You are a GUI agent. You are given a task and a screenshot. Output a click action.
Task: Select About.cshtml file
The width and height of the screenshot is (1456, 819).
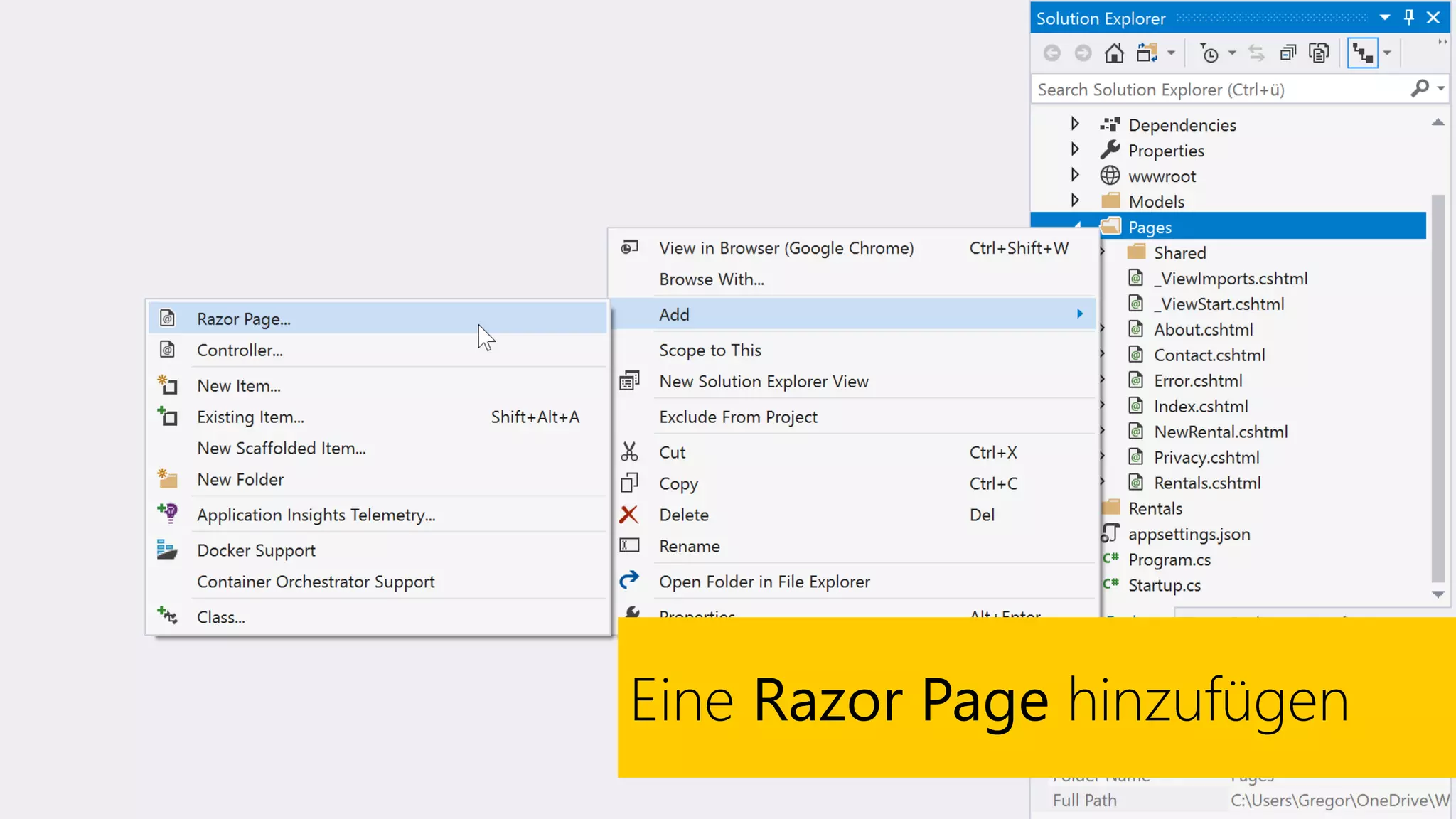click(x=1204, y=330)
